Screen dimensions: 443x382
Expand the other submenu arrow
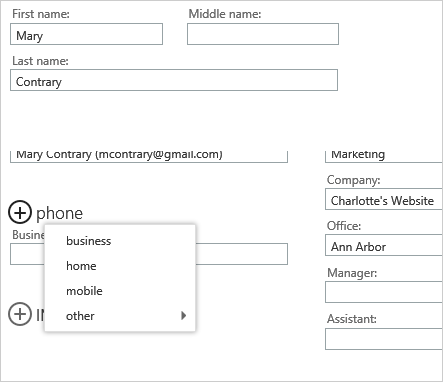183,315
